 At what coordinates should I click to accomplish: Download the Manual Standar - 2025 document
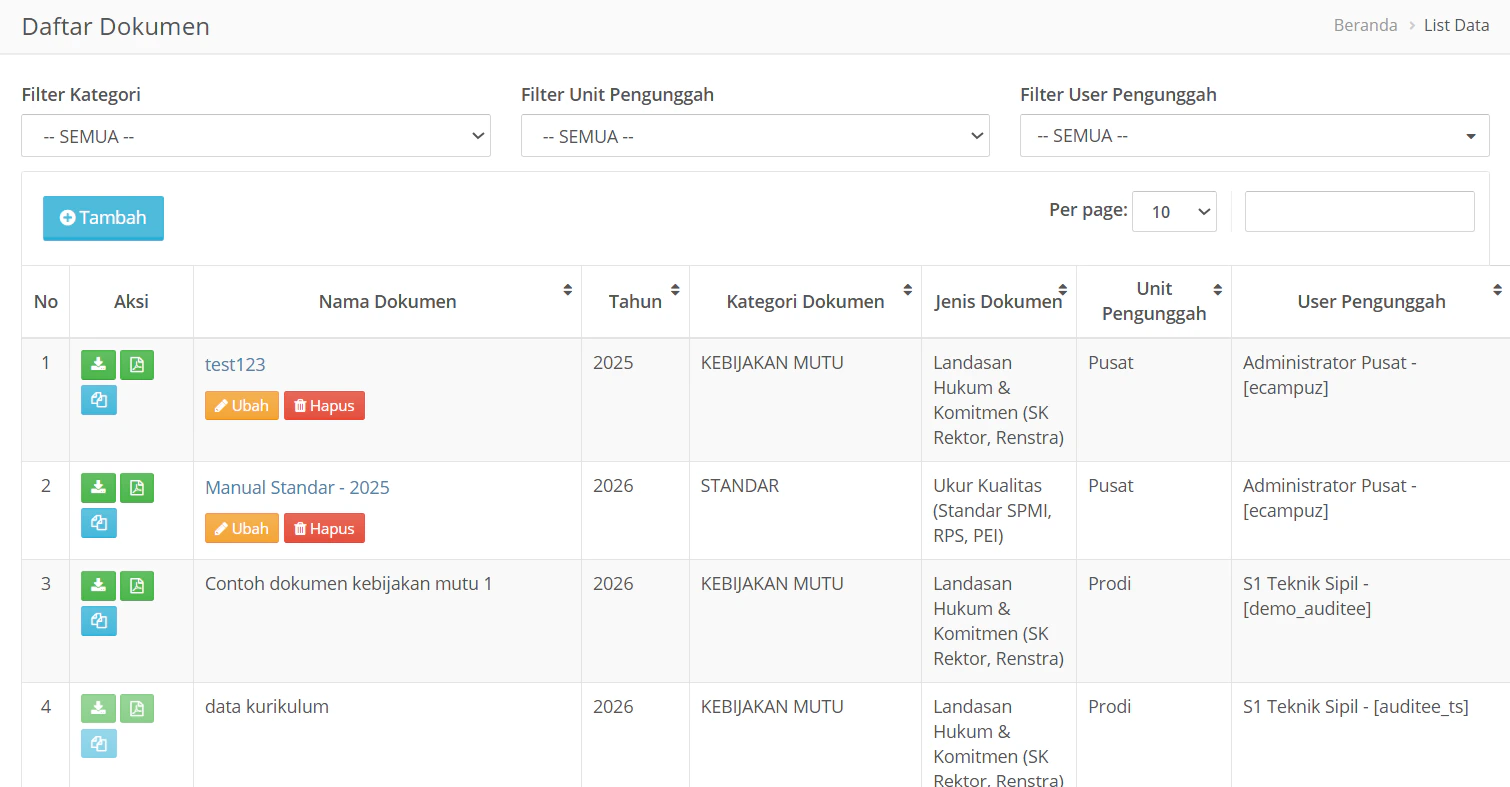pos(97,487)
